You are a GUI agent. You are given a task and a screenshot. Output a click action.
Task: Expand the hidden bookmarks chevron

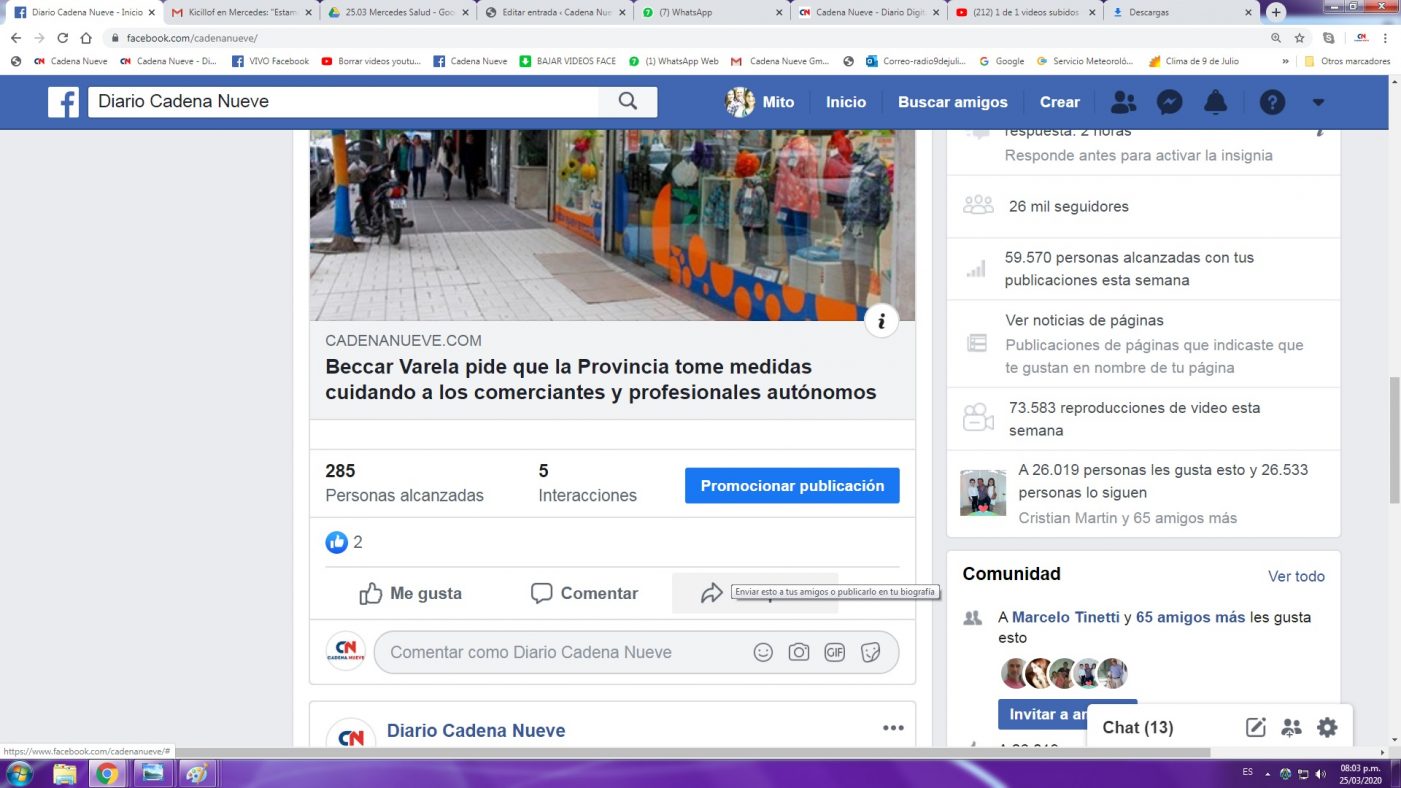coord(1285,61)
